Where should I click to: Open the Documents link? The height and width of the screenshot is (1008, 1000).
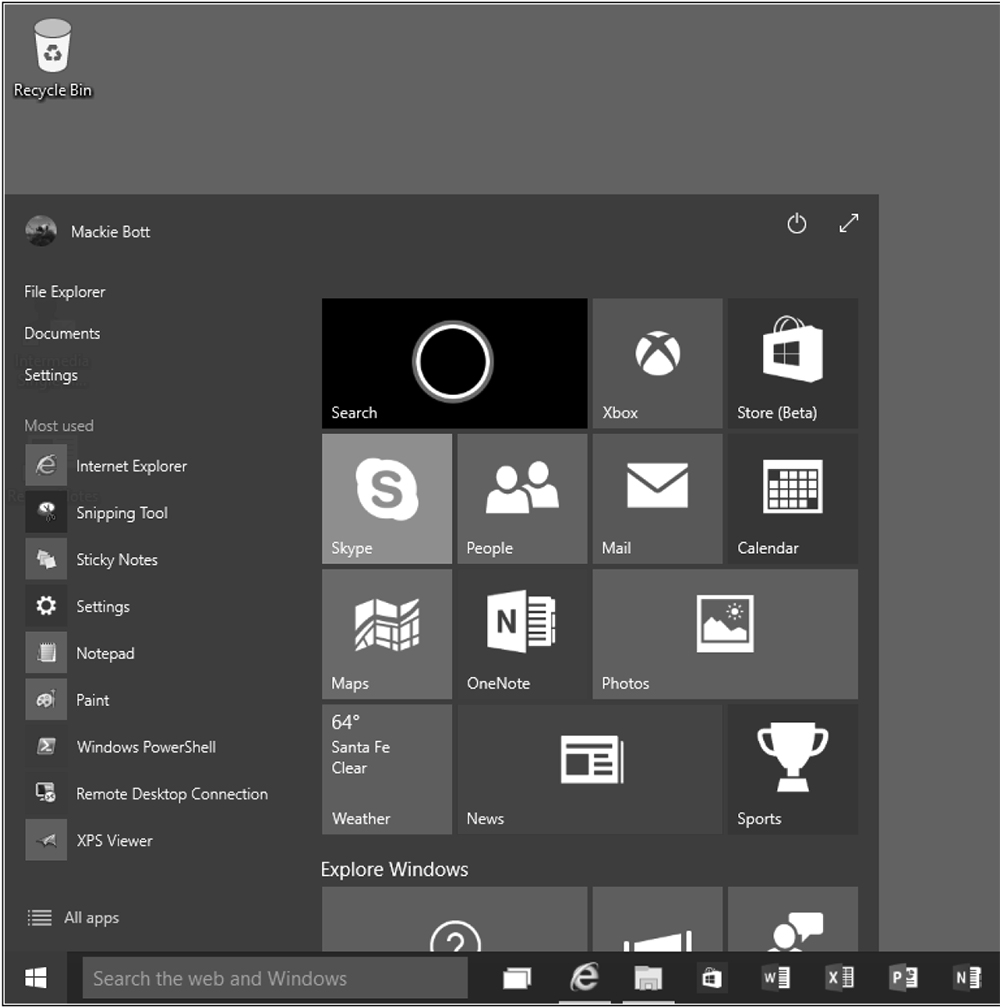pos(62,333)
